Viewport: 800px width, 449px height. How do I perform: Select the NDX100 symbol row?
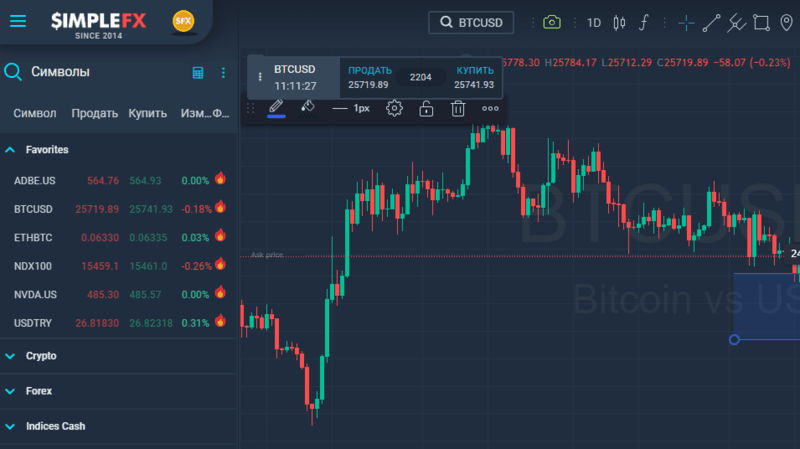[x=118, y=266]
